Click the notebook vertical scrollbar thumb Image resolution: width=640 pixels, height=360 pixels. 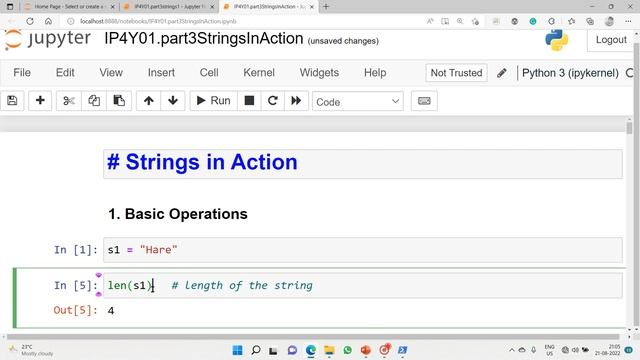(x=629, y=127)
